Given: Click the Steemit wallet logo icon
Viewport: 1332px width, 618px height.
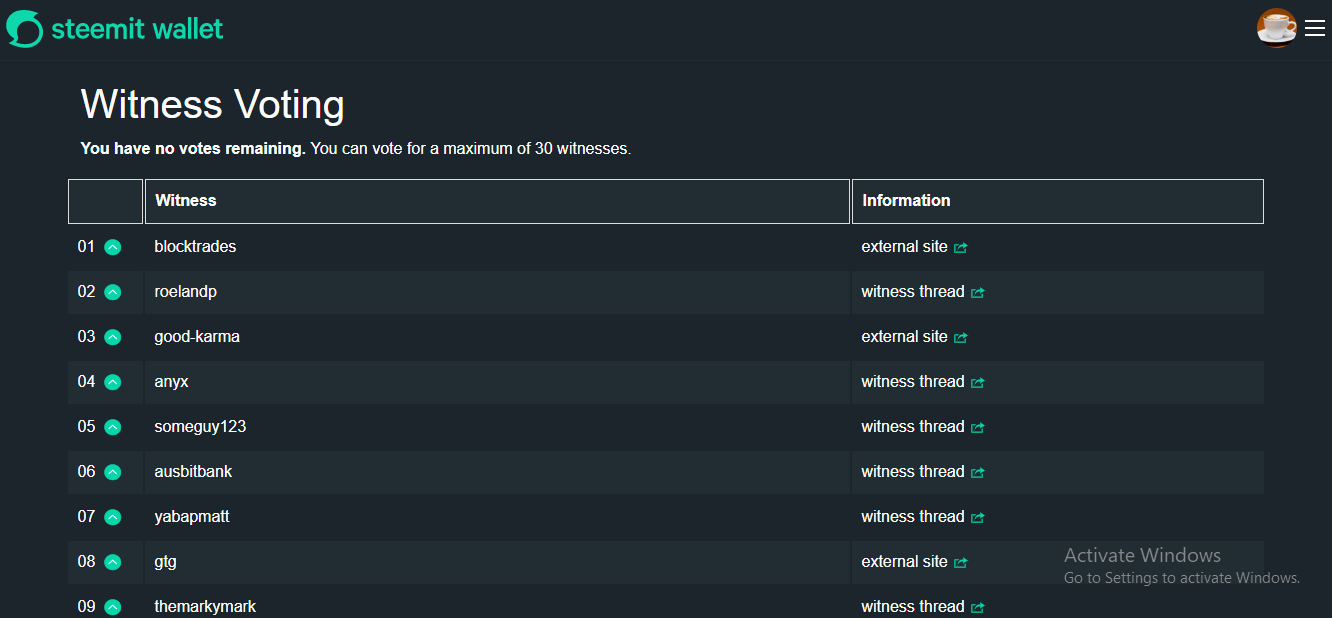Looking at the screenshot, I should [x=24, y=29].
